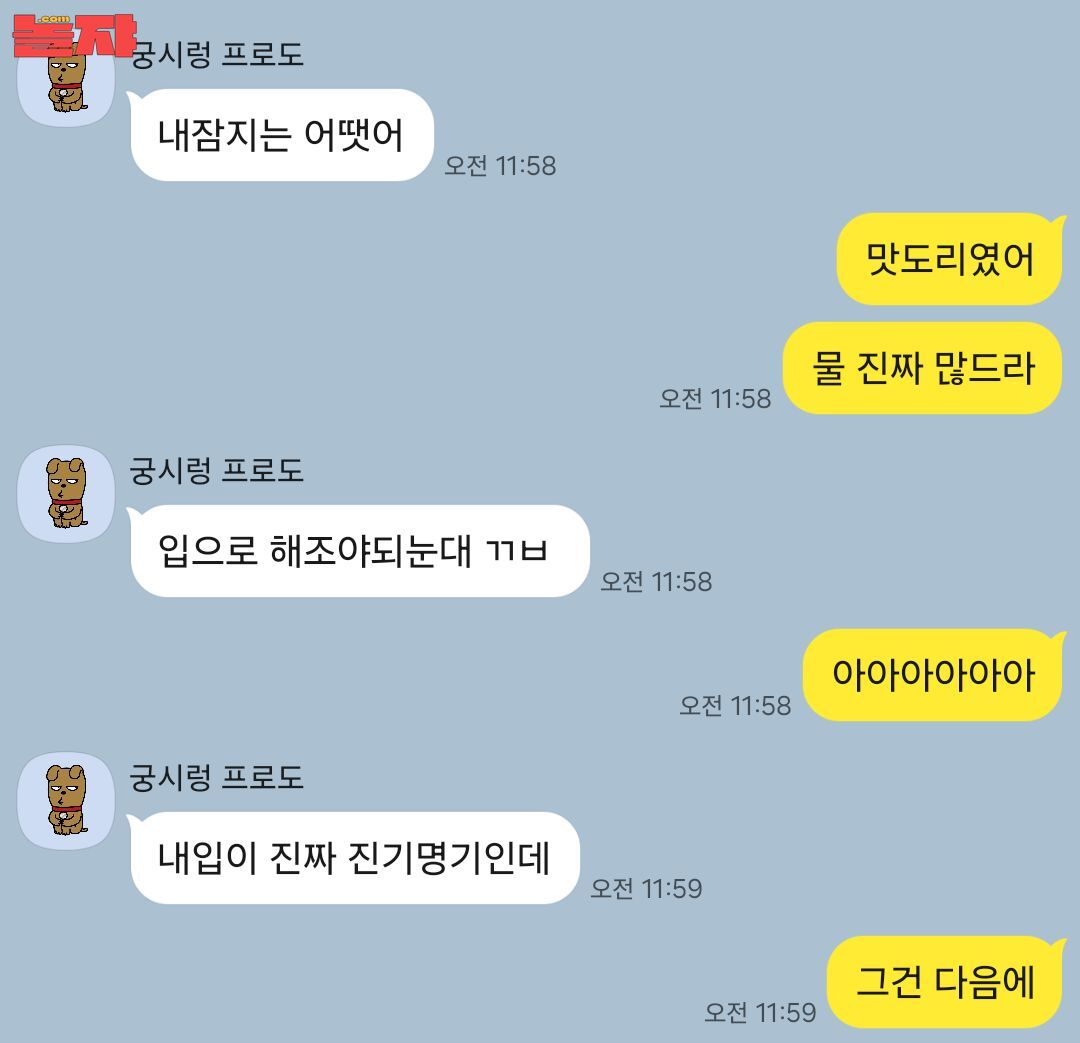Tap the 오전 11:58 timestamp beside 물 진짜 많드라
This screenshot has height=1043, width=1080.
(715, 399)
